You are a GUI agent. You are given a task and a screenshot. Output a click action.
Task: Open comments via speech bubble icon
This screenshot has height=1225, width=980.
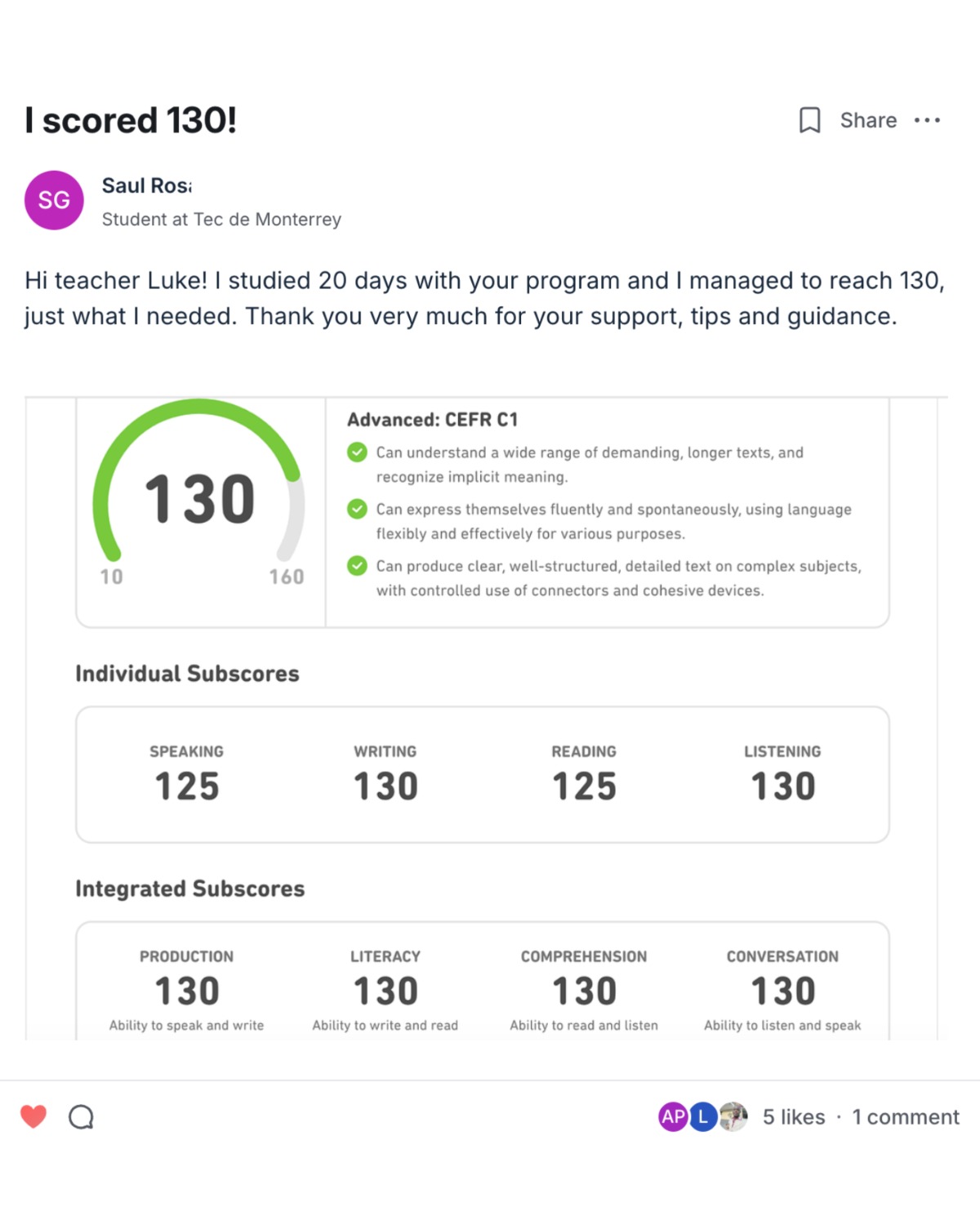pyautogui.click(x=81, y=1116)
